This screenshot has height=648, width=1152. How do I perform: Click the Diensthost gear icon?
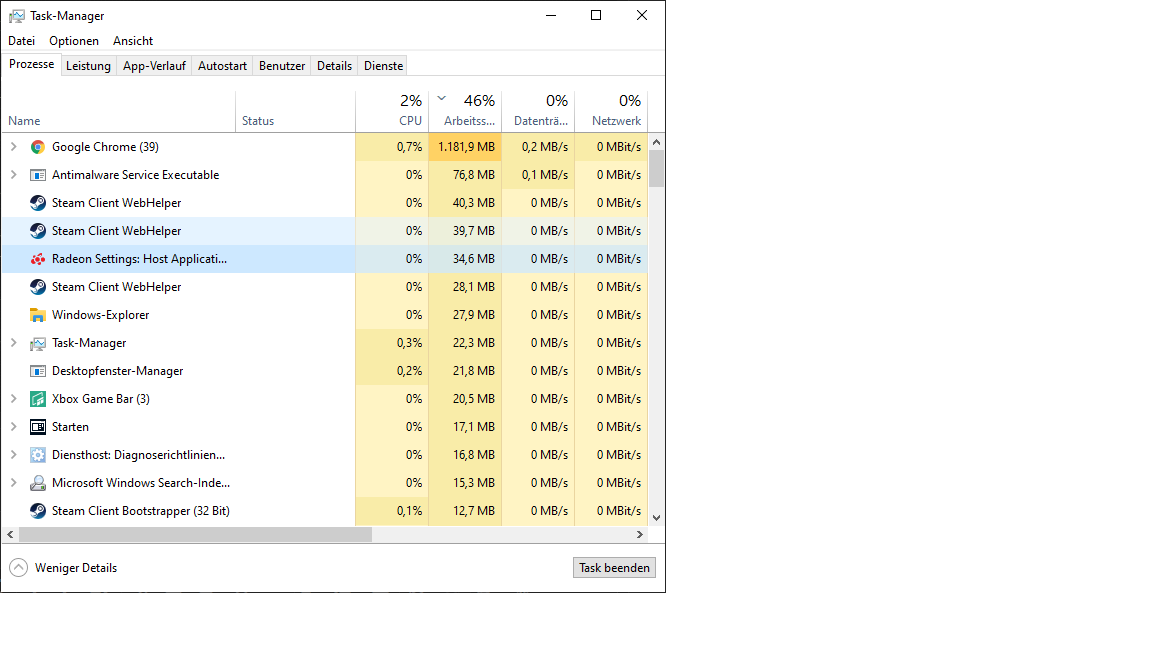point(37,455)
